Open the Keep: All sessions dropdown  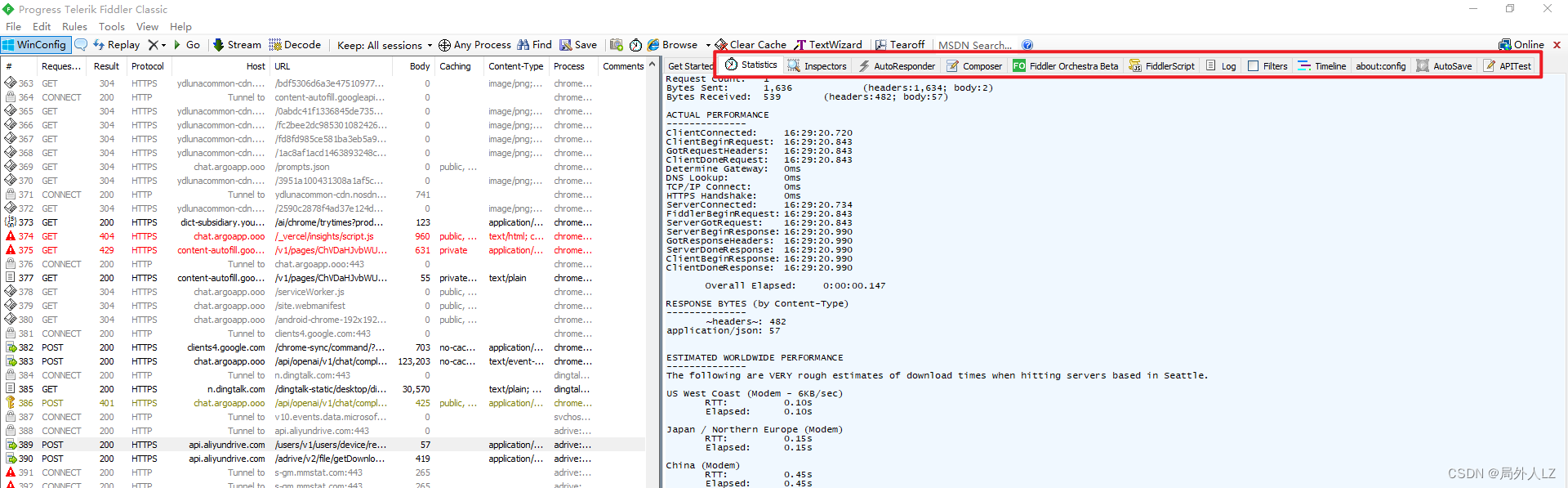point(385,45)
